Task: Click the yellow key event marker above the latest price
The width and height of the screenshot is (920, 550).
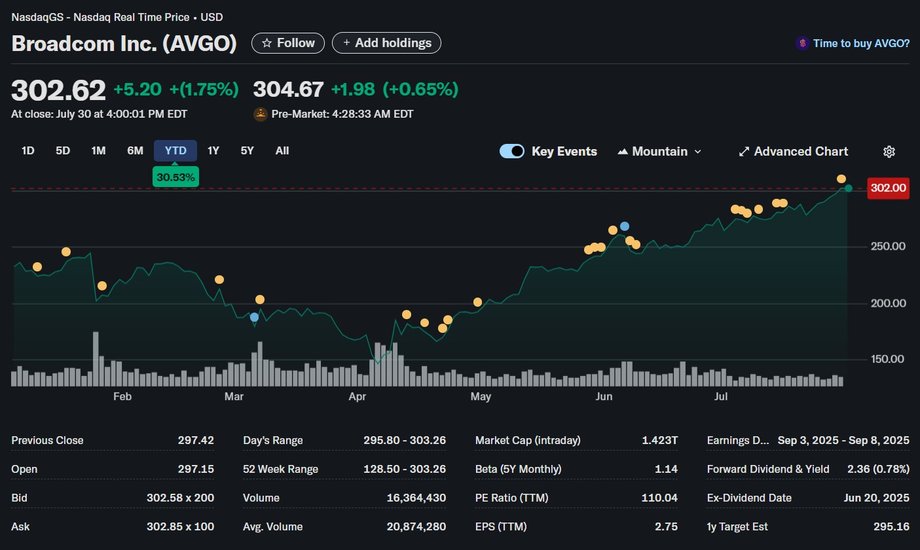Action: (841, 178)
